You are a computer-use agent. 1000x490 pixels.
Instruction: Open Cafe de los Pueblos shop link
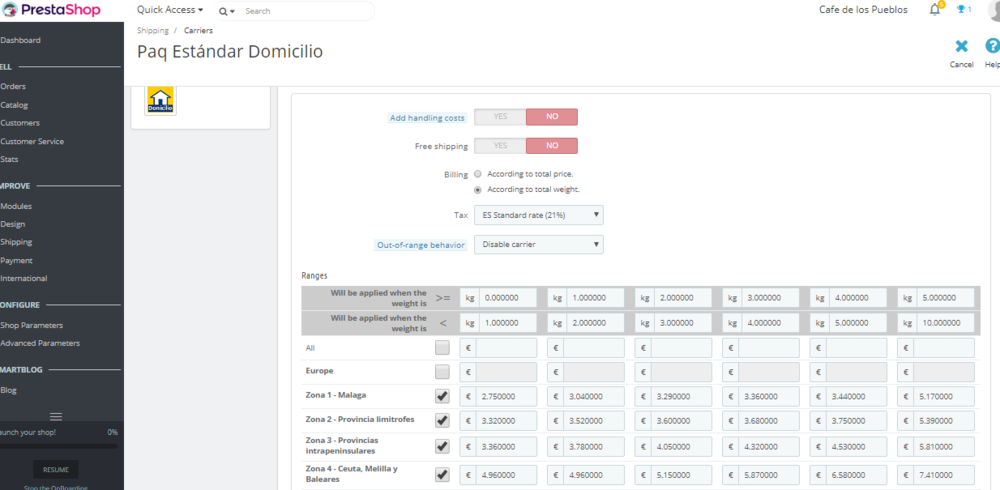click(x=863, y=10)
